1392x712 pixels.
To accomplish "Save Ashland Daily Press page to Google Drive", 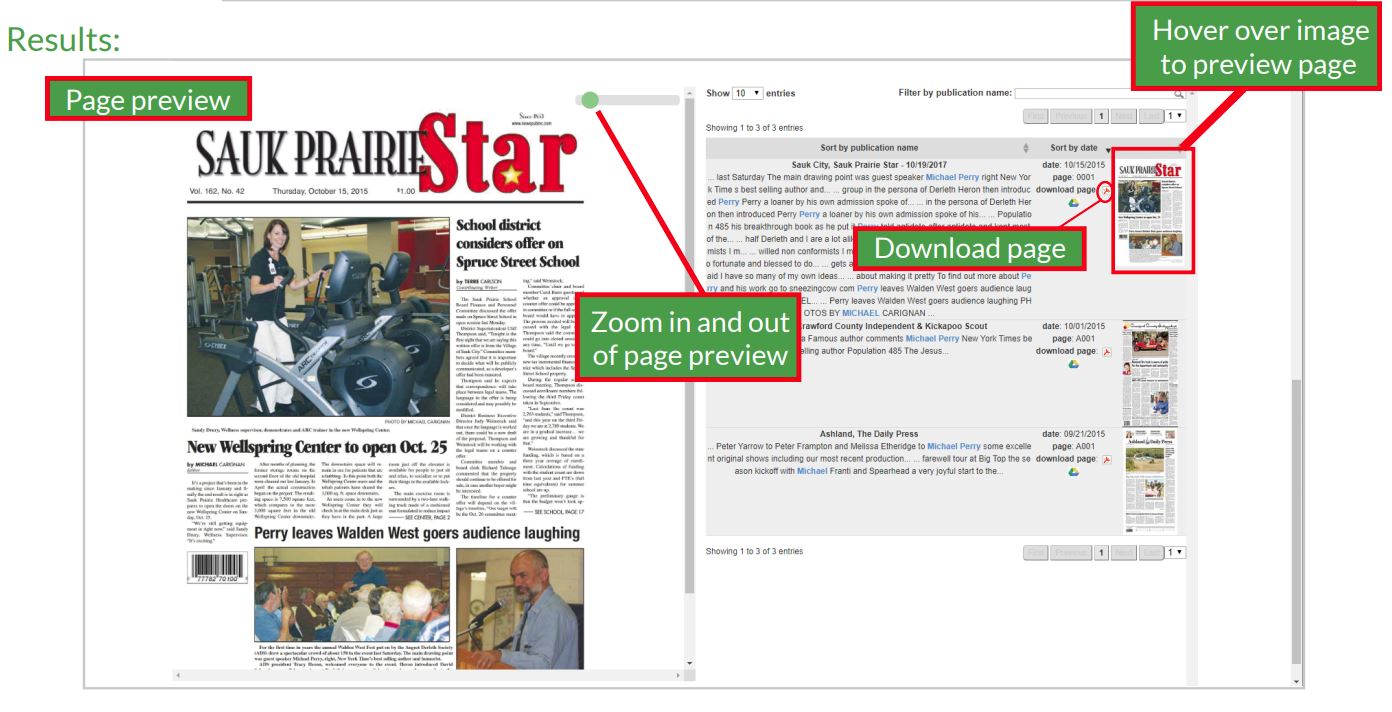I will click(1073, 473).
